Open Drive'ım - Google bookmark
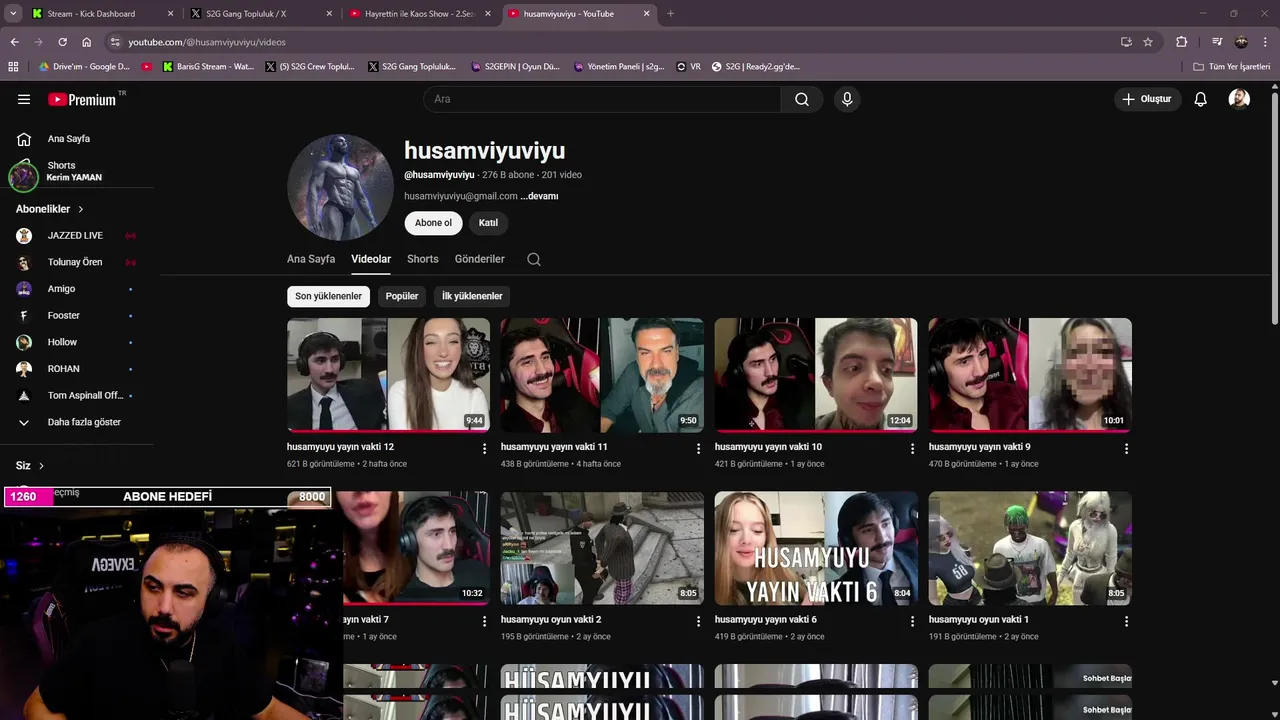This screenshot has width=1280, height=720. pos(84,67)
